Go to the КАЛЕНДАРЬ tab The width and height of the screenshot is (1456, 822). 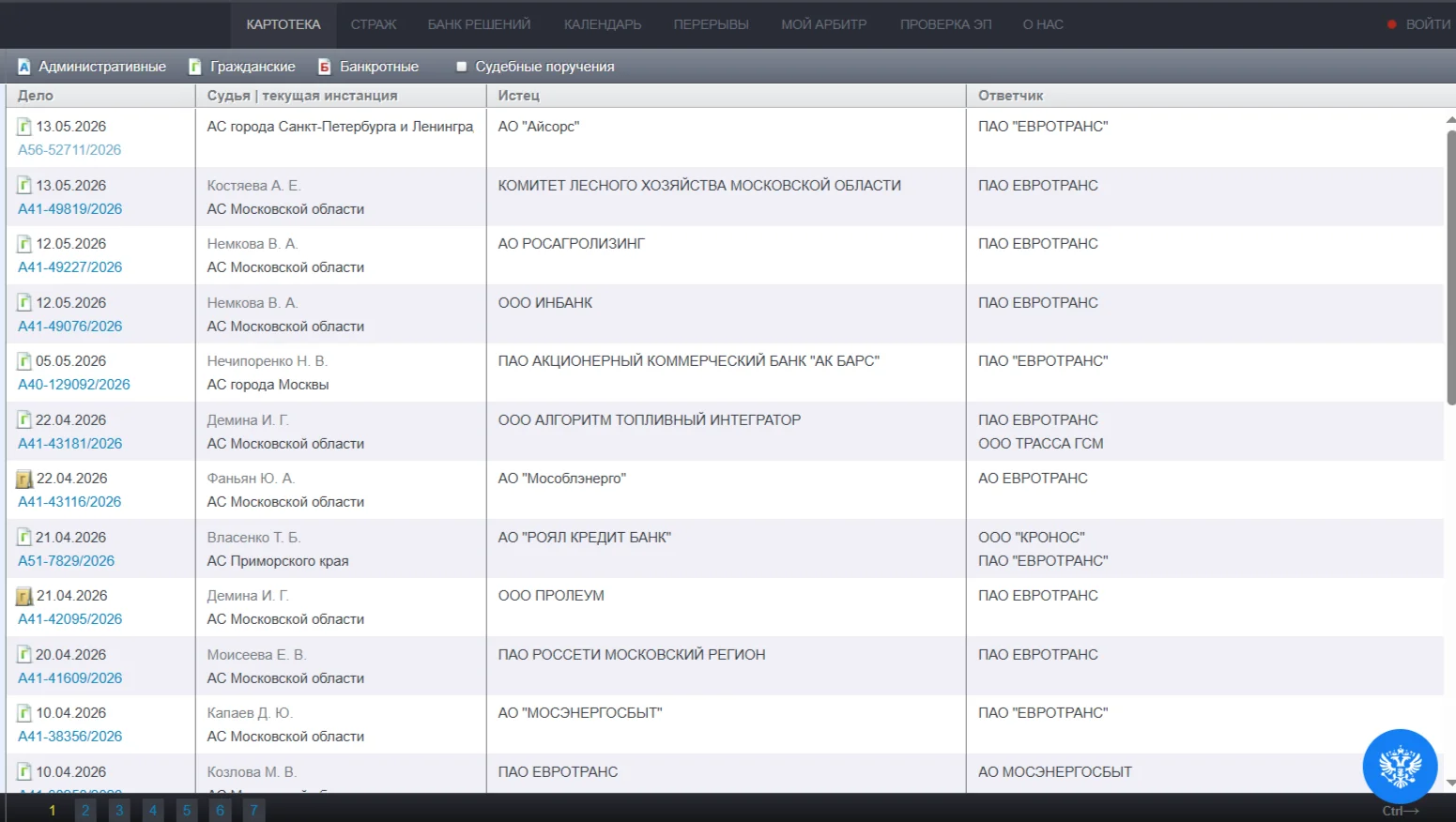(603, 24)
